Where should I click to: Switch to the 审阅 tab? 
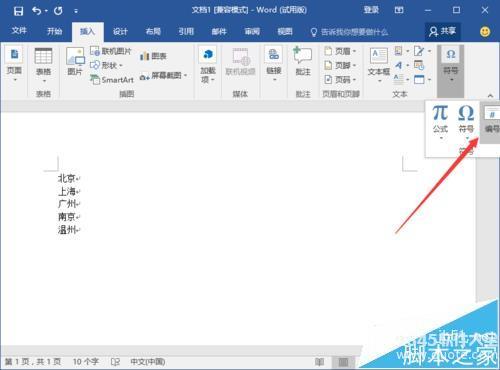pyautogui.click(x=252, y=31)
